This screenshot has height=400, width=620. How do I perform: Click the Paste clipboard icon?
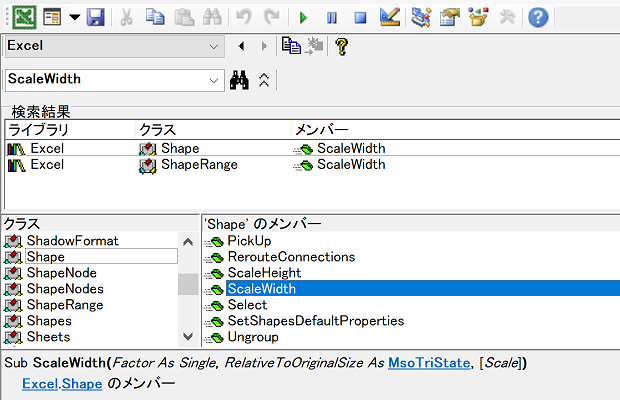184,17
